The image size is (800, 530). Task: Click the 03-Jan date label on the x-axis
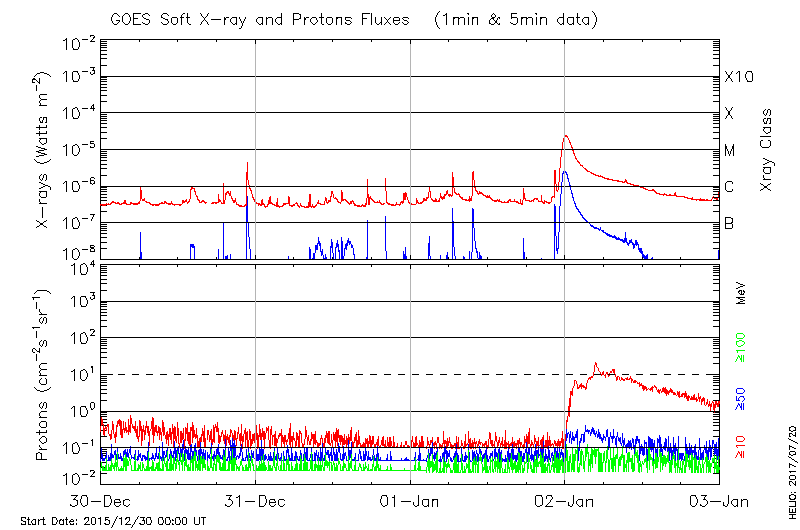tap(719, 500)
